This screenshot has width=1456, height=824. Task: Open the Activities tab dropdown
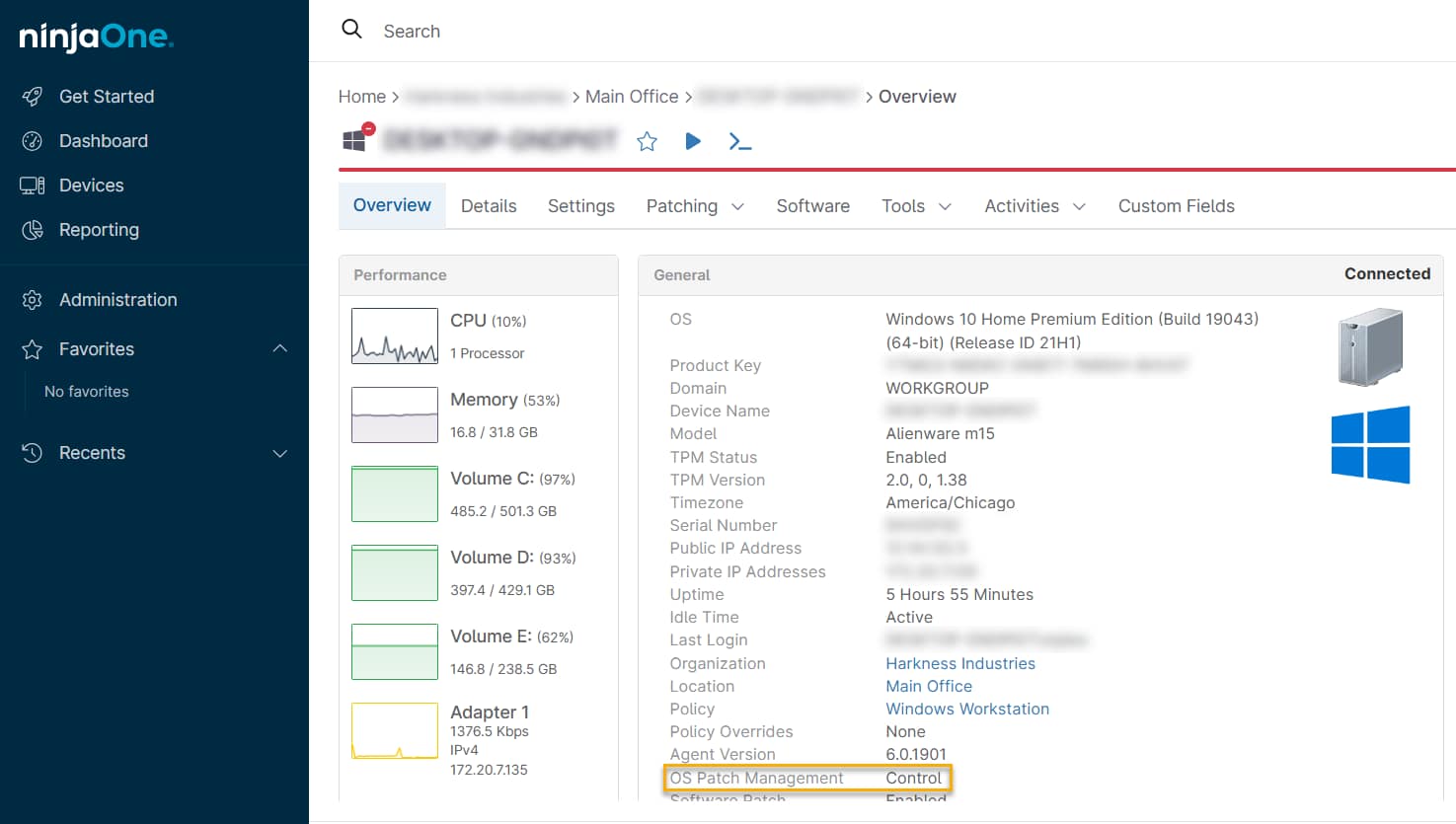pyautogui.click(x=1035, y=206)
